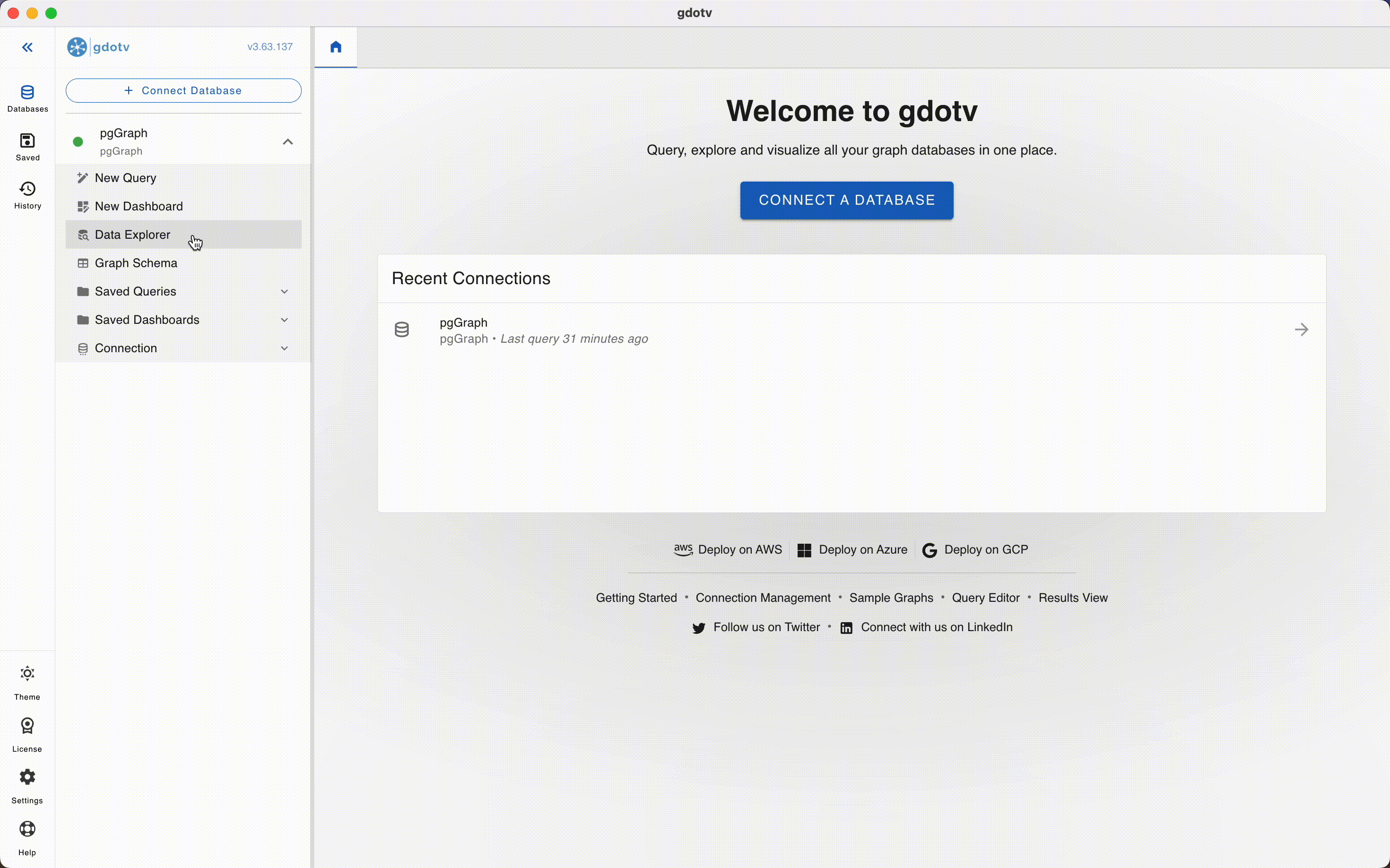Click the green pgGraph status dot
This screenshot has height=868, width=1390.
(78, 142)
